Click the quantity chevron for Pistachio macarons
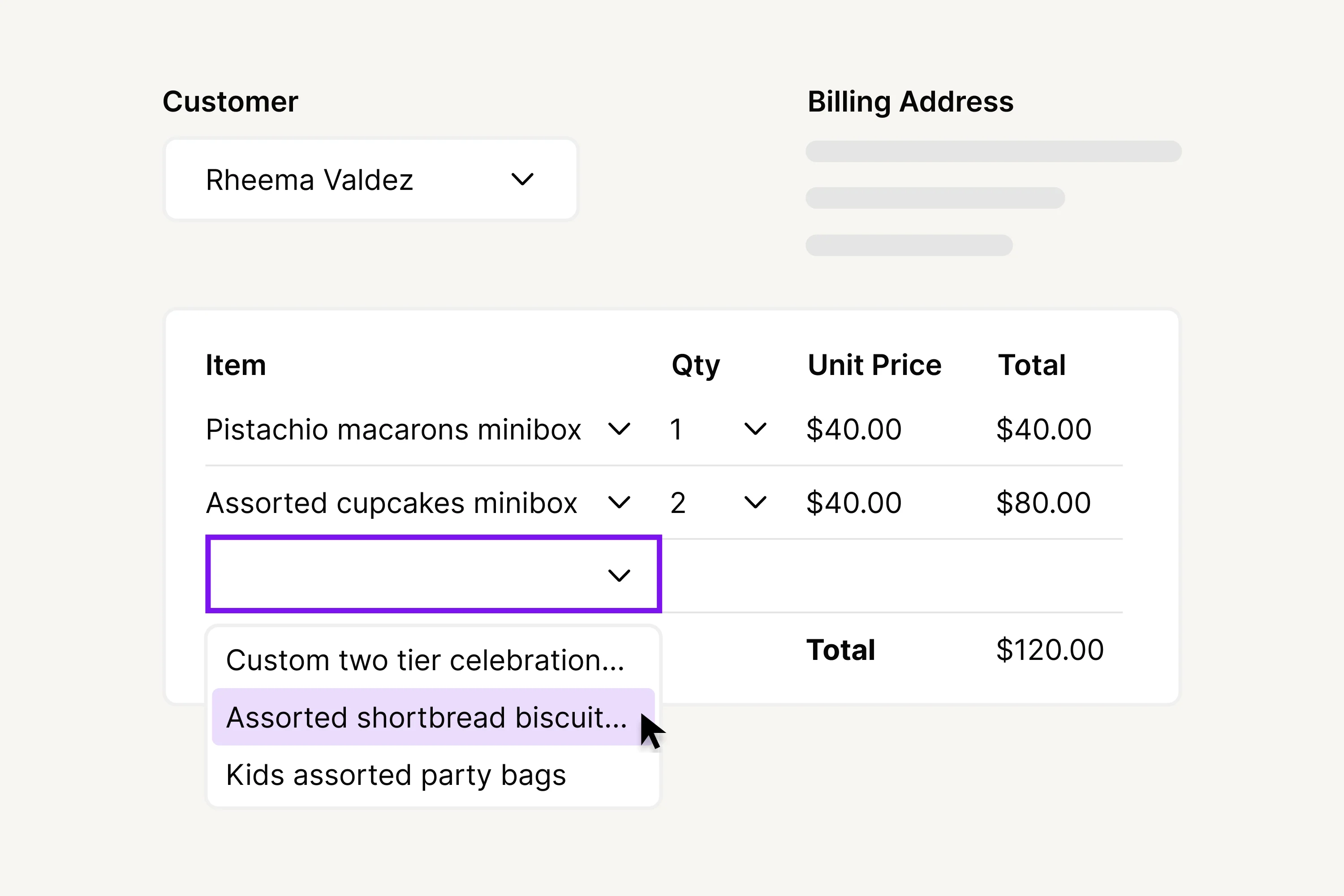 click(x=755, y=429)
